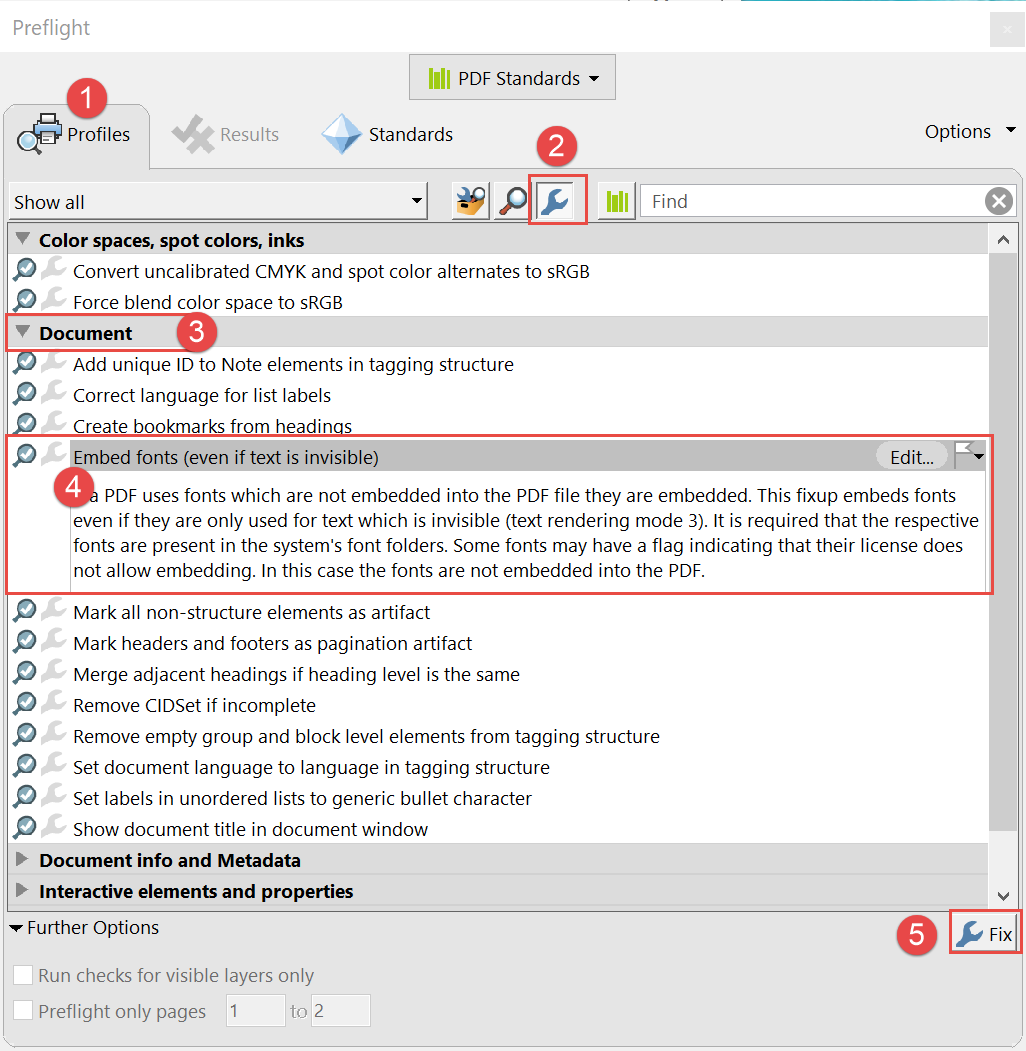The image size is (1026, 1051).
Task: Select the wrench Fixups filter icon
Action: coord(557,200)
